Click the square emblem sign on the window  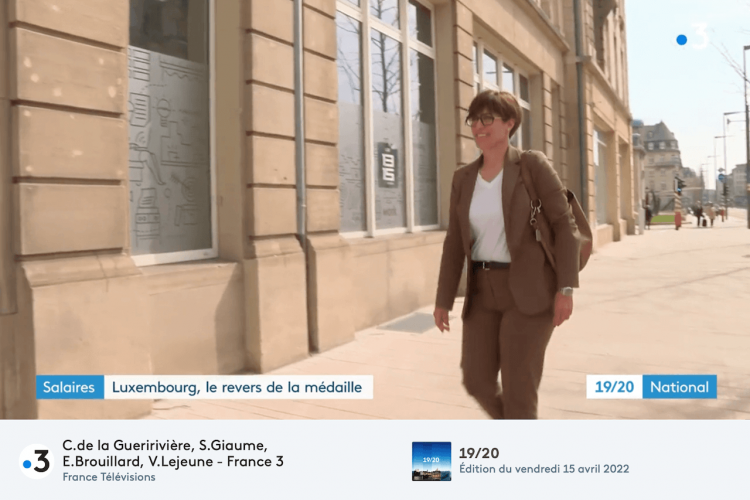point(388,165)
